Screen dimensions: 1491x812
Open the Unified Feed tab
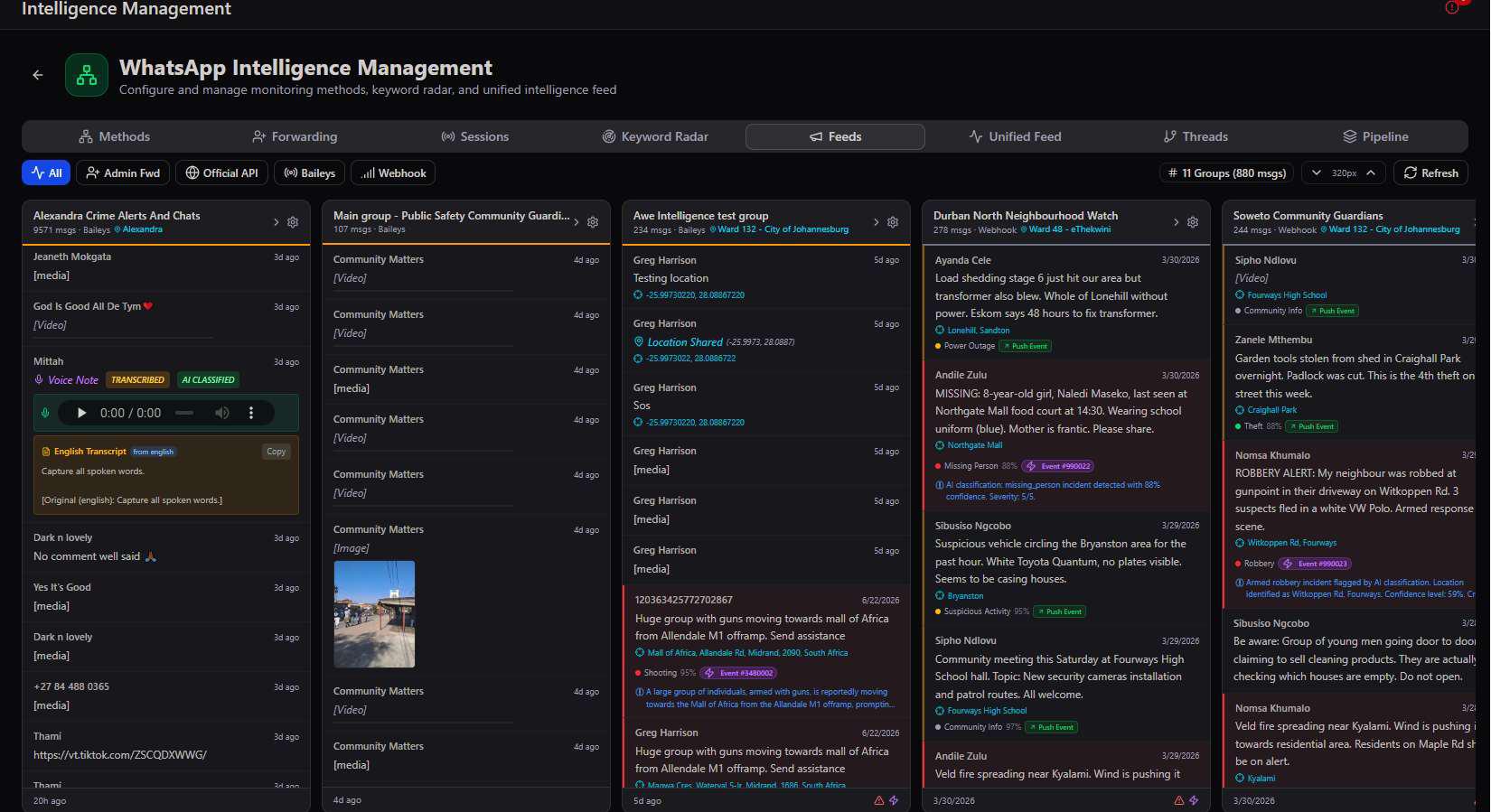[1015, 136]
